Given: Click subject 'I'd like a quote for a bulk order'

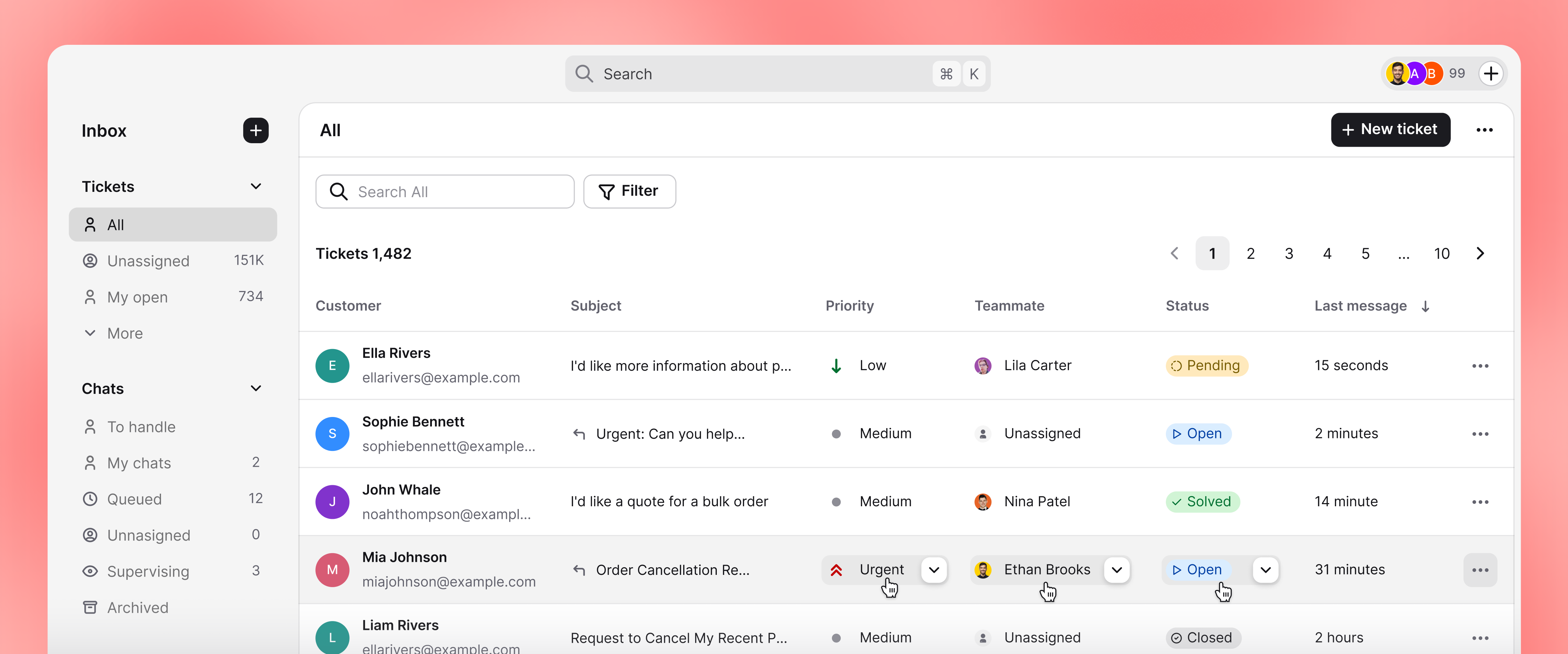Looking at the screenshot, I should click(669, 502).
